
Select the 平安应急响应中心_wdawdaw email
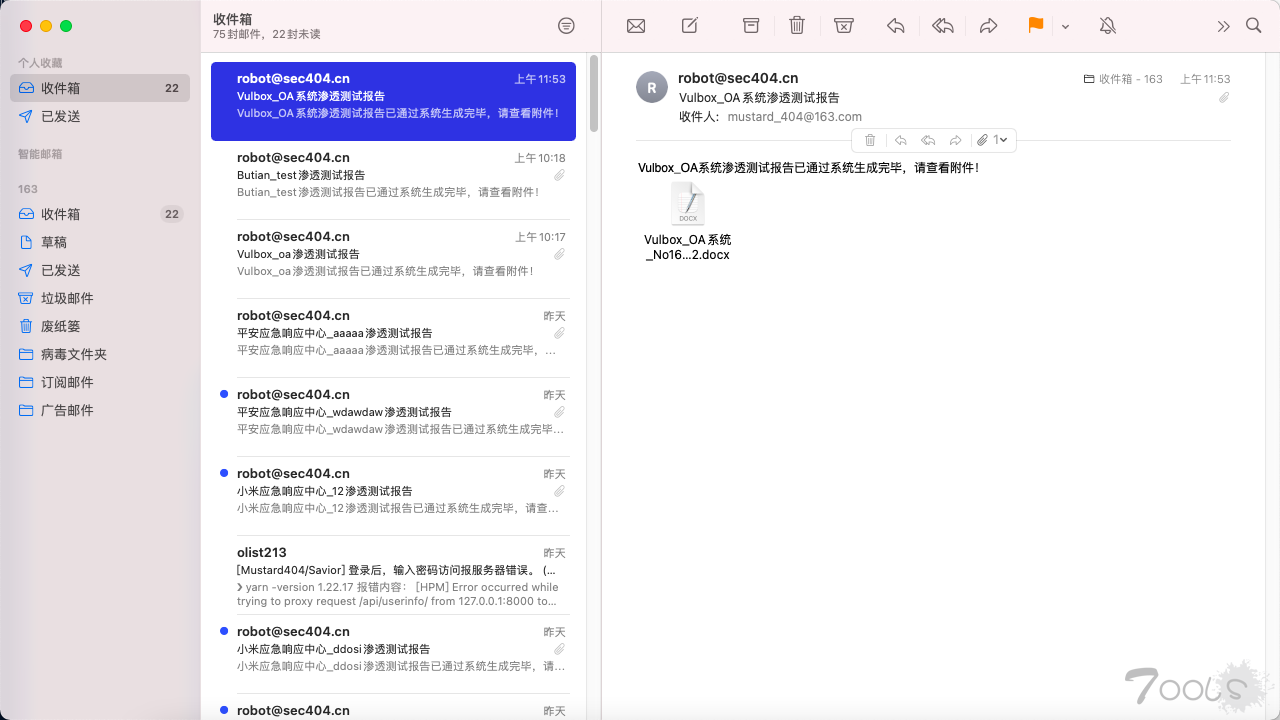[x=393, y=417]
